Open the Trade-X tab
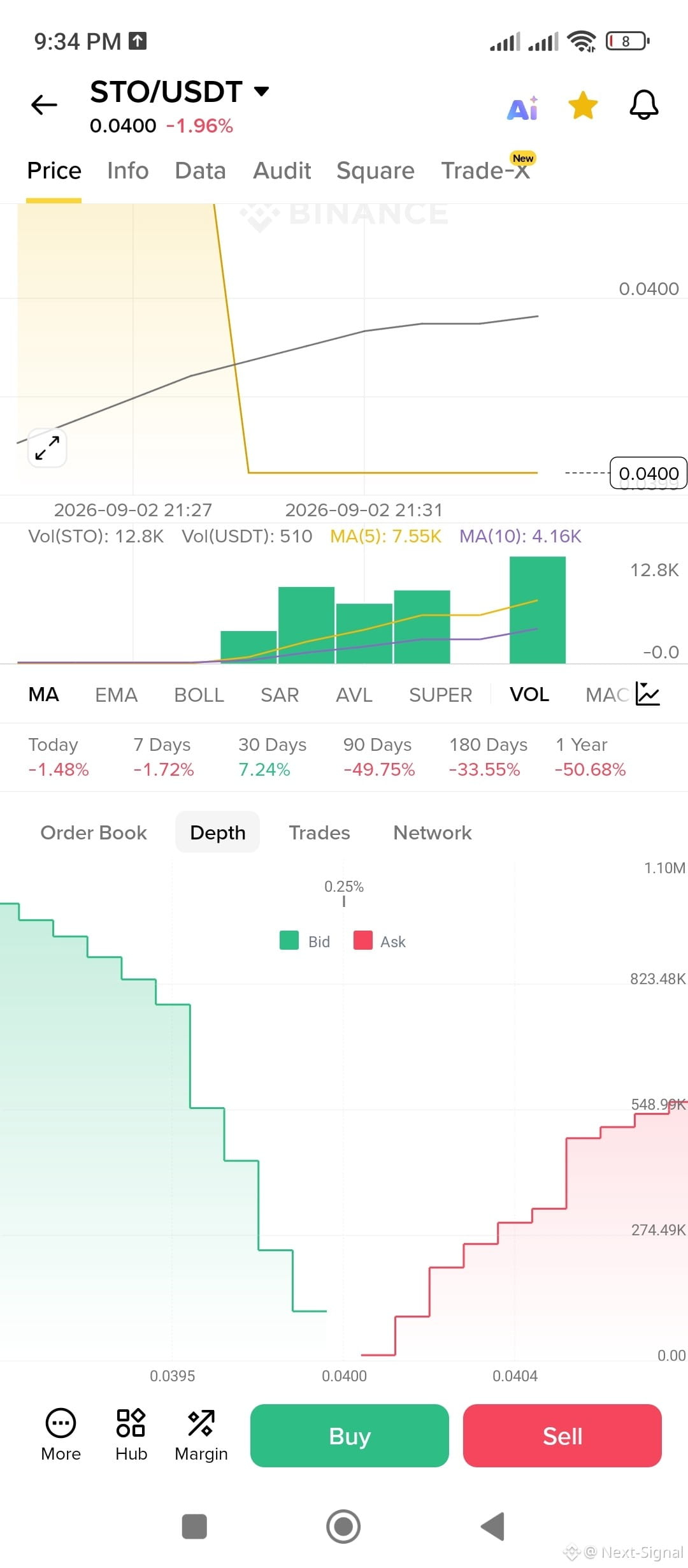 [x=486, y=171]
